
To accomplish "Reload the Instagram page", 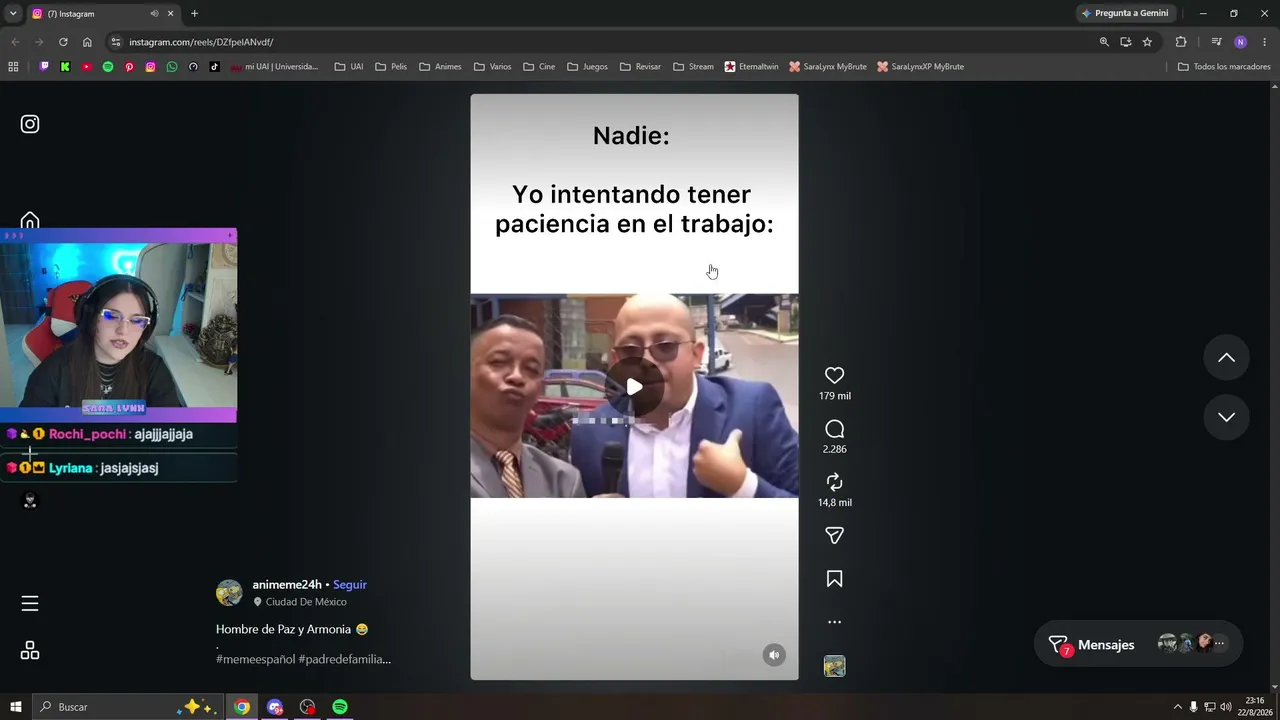I will point(63,42).
